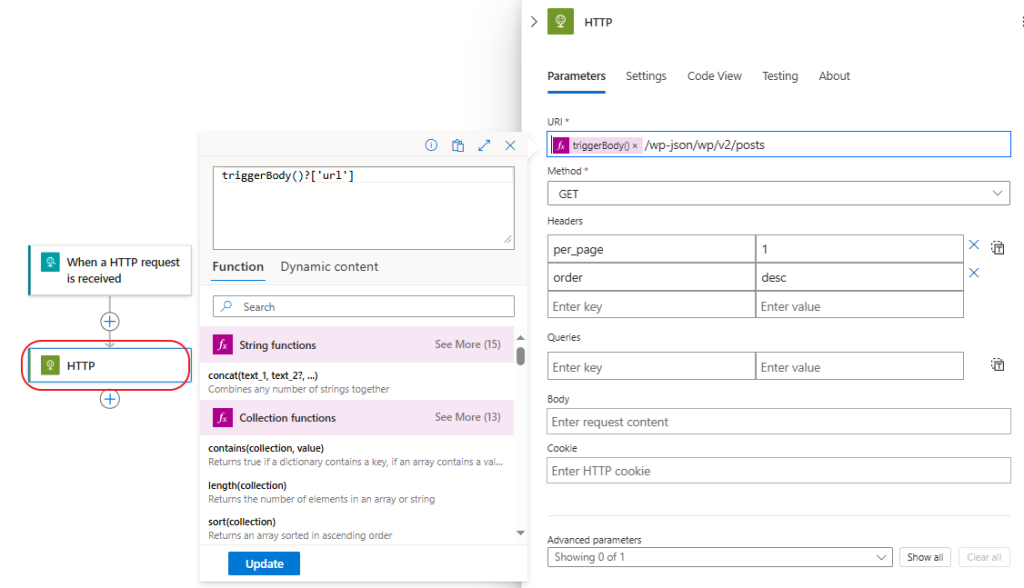Remove the order header row
Image resolution: width=1024 pixels, height=588 pixels.
tap(974, 272)
